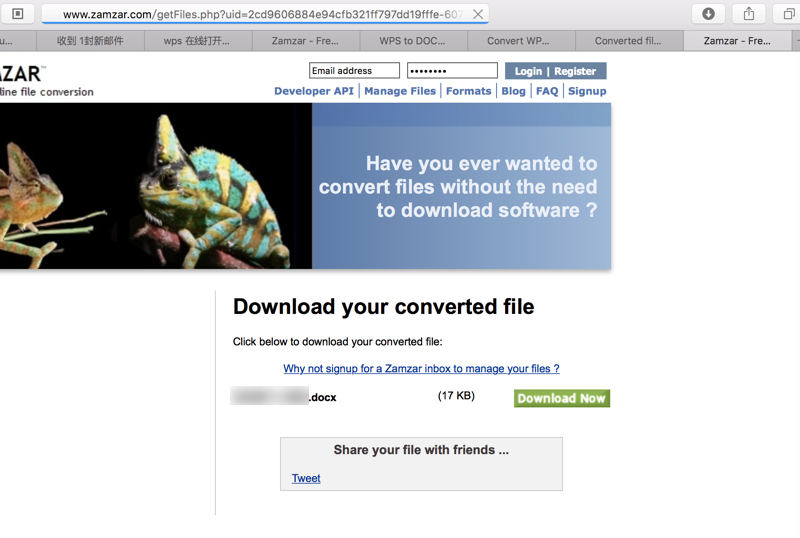Open the 'Convert WP...' tab
Viewport: 800px width, 538px height.
tap(521, 41)
